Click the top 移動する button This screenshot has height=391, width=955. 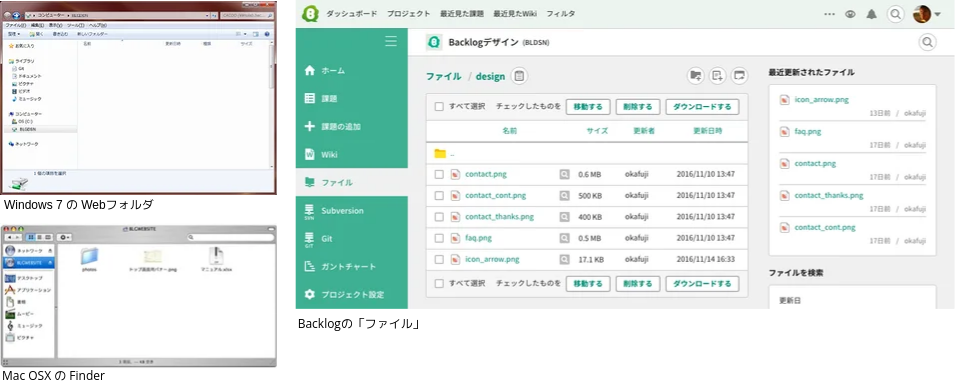click(x=588, y=107)
